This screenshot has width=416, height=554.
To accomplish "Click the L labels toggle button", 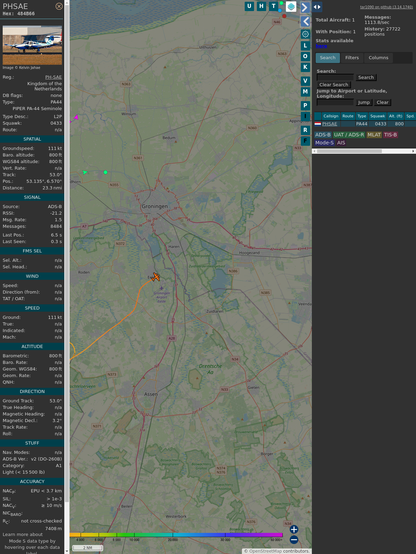I will pos(305,46).
